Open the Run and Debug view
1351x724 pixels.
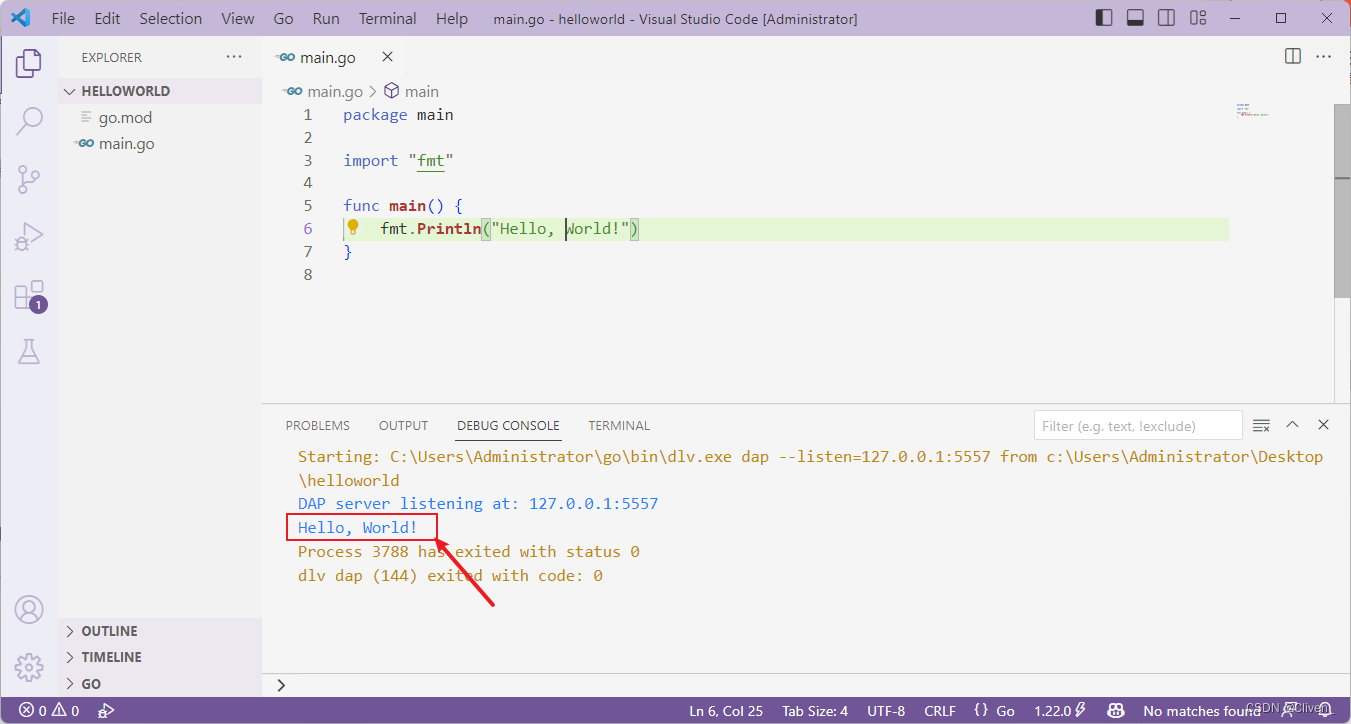point(29,238)
